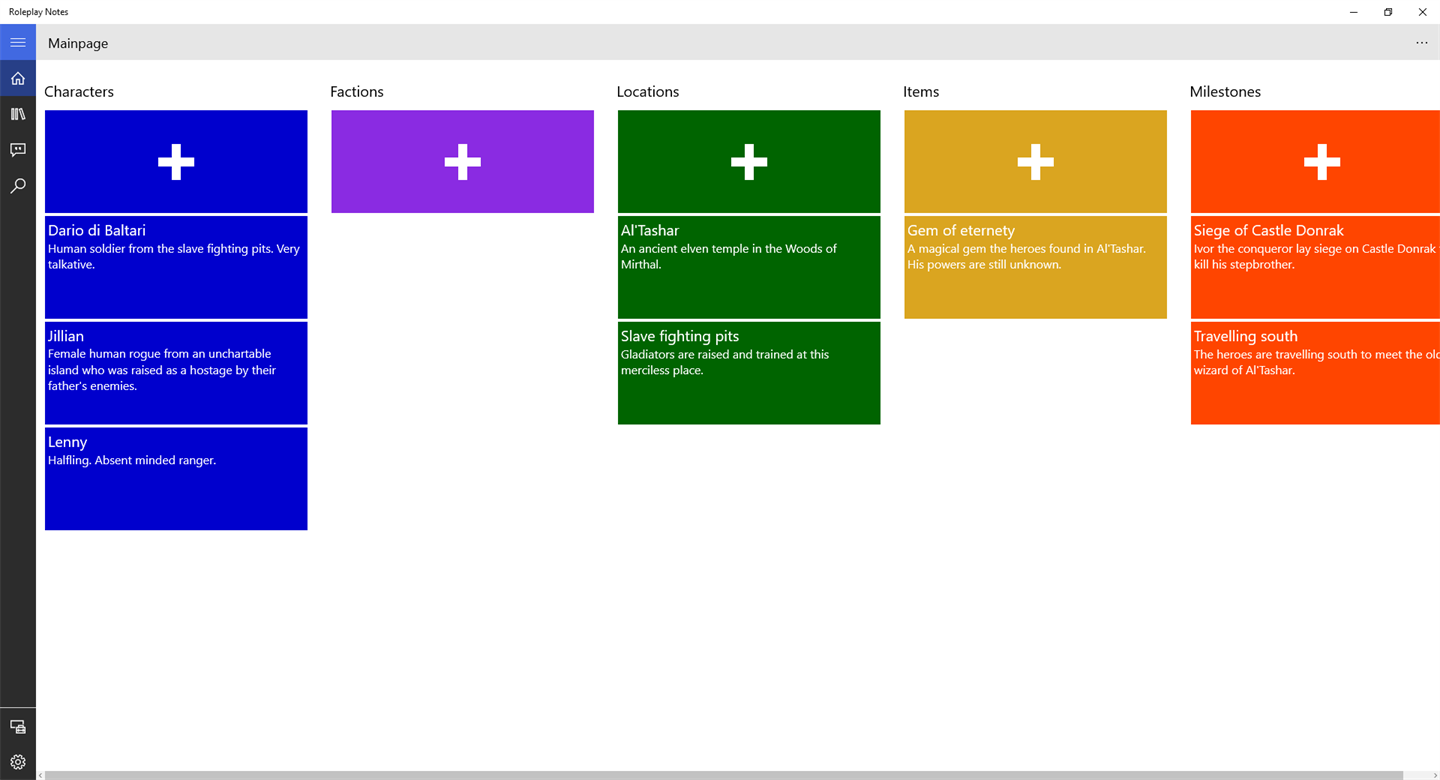Open the Al'Tashar location tile
The height and width of the screenshot is (780, 1440).
749,267
